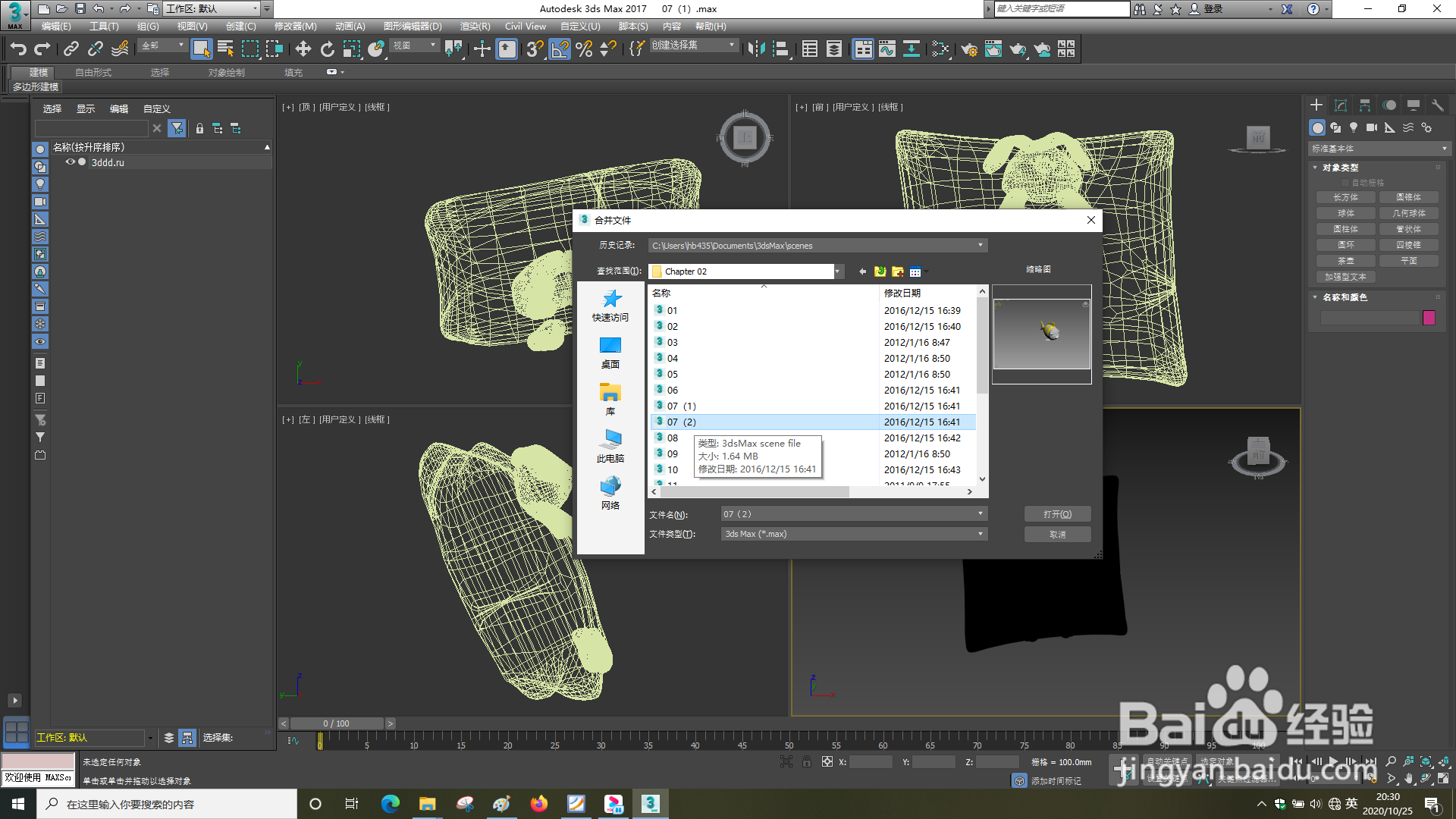Open the Modify command panel tab
Viewport: 1456px width, 819px height.
1341,105
